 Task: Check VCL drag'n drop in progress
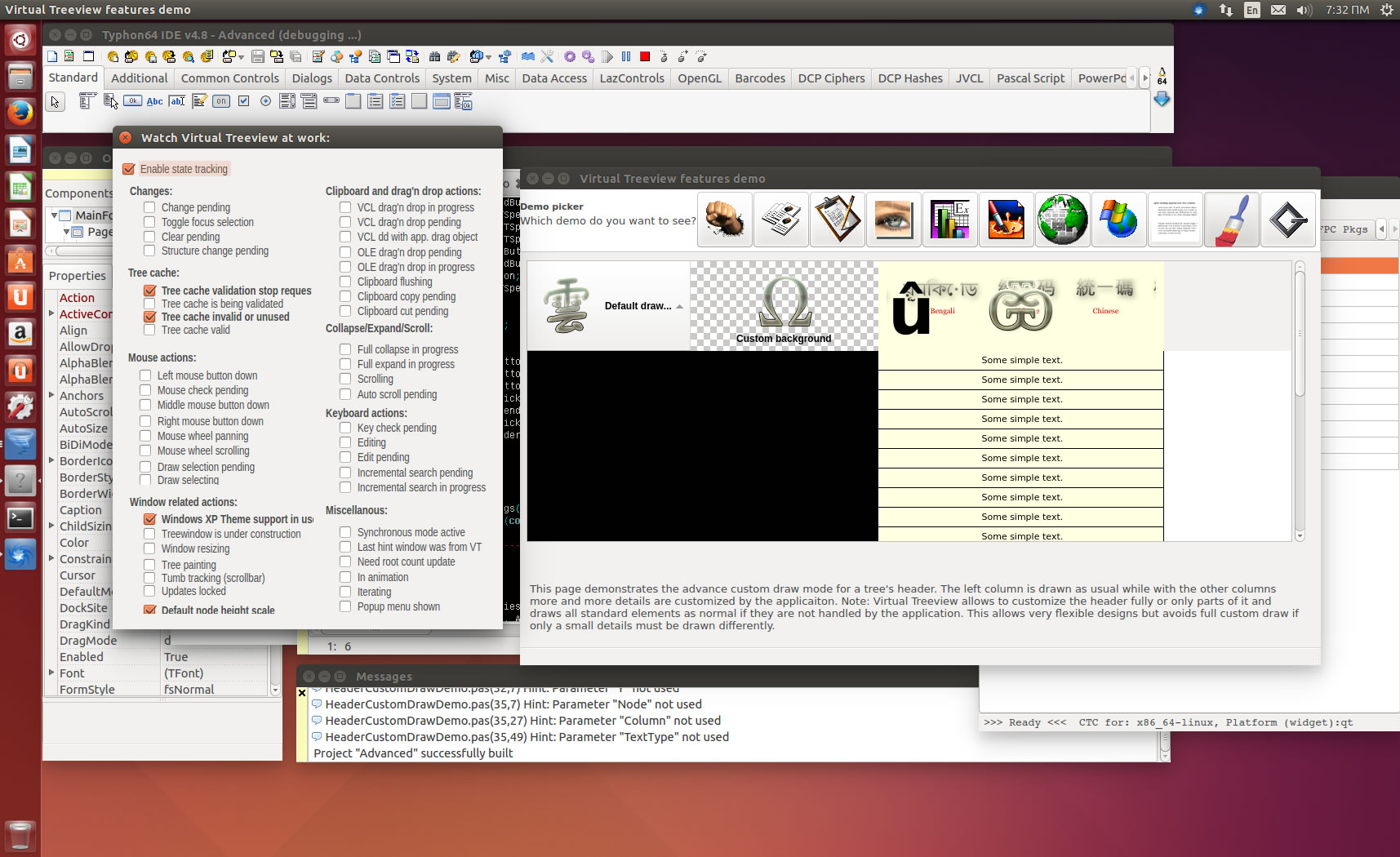pyautogui.click(x=345, y=207)
